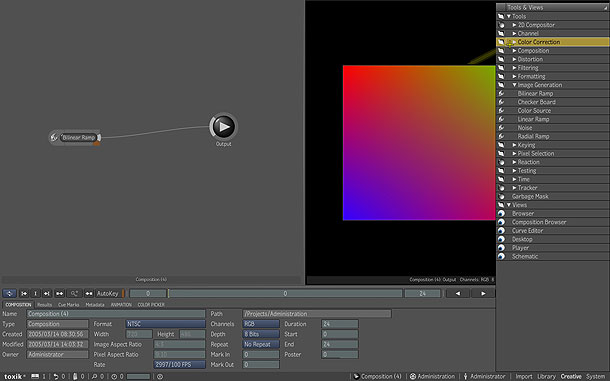The width and height of the screenshot is (610, 381).
Task: Click the undo arrow icon in status bar
Action: coord(56,376)
